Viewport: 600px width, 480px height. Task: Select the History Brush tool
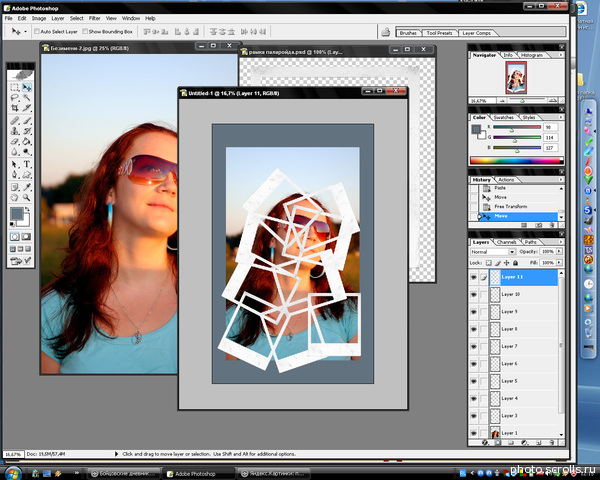(x=26, y=131)
